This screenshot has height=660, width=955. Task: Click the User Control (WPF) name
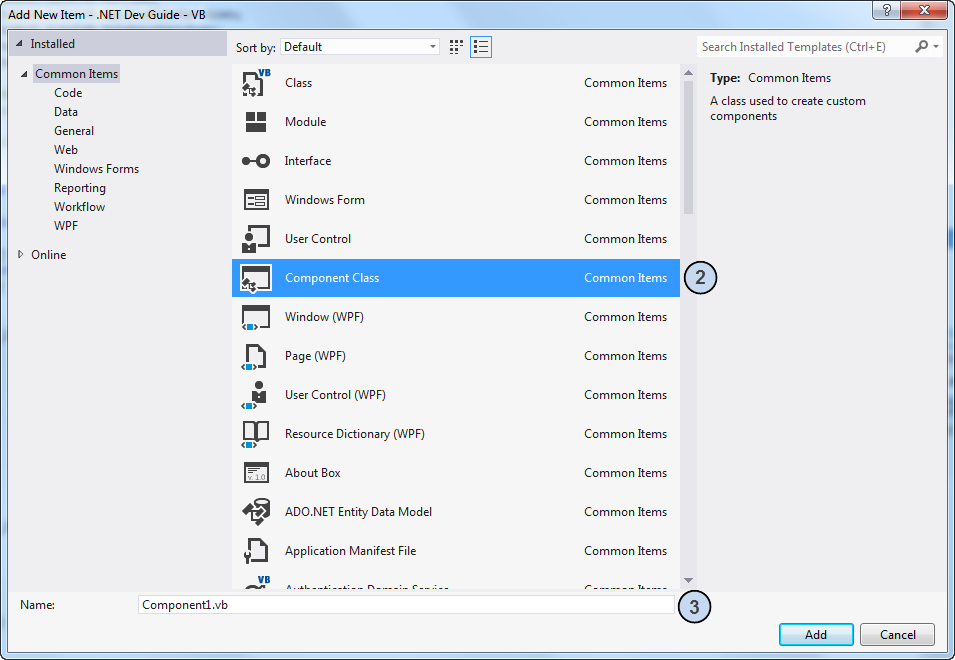click(x=335, y=395)
